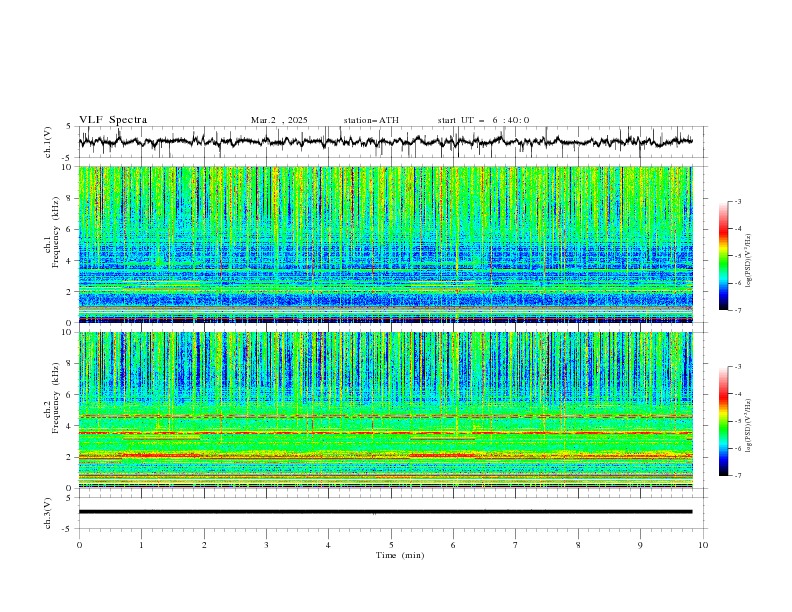Click the "-7" label on ch.1 colorbar
792x612 pixels.
pos(737,310)
